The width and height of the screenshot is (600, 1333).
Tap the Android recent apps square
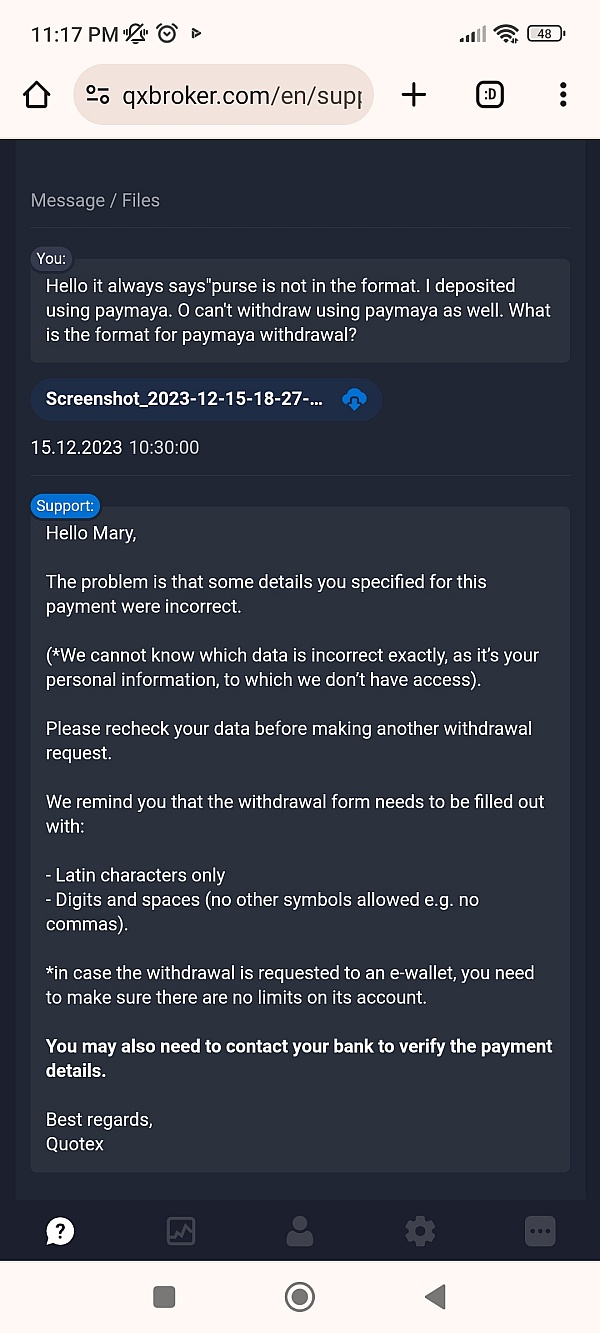[164, 1297]
